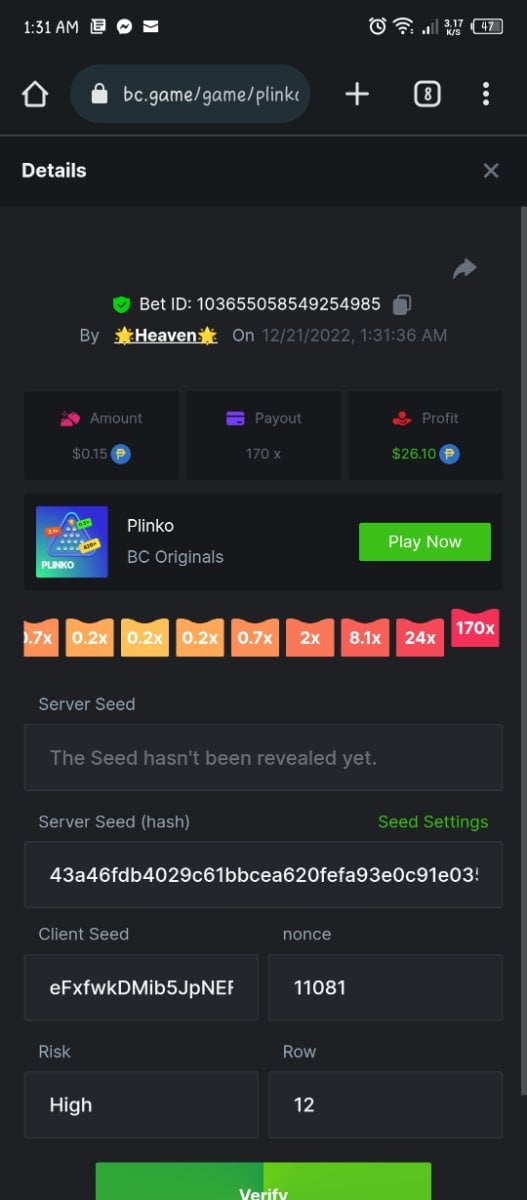Open Seed Settings link
Viewport: 527px width, 1200px height.
433,822
